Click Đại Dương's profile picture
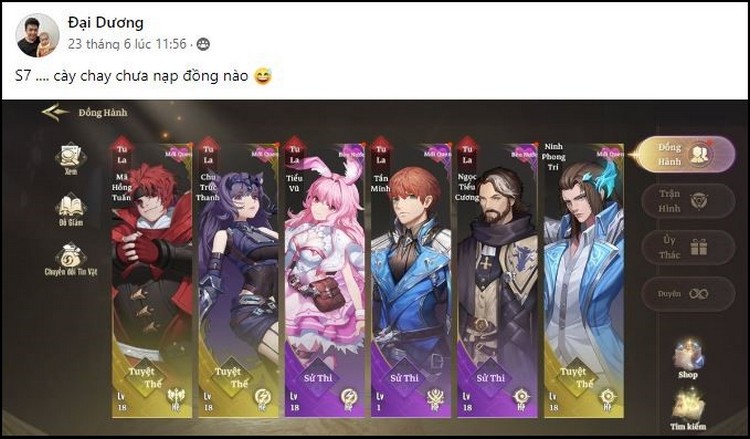The width and height of the screenshot is (750, 439). coord(37,35)
